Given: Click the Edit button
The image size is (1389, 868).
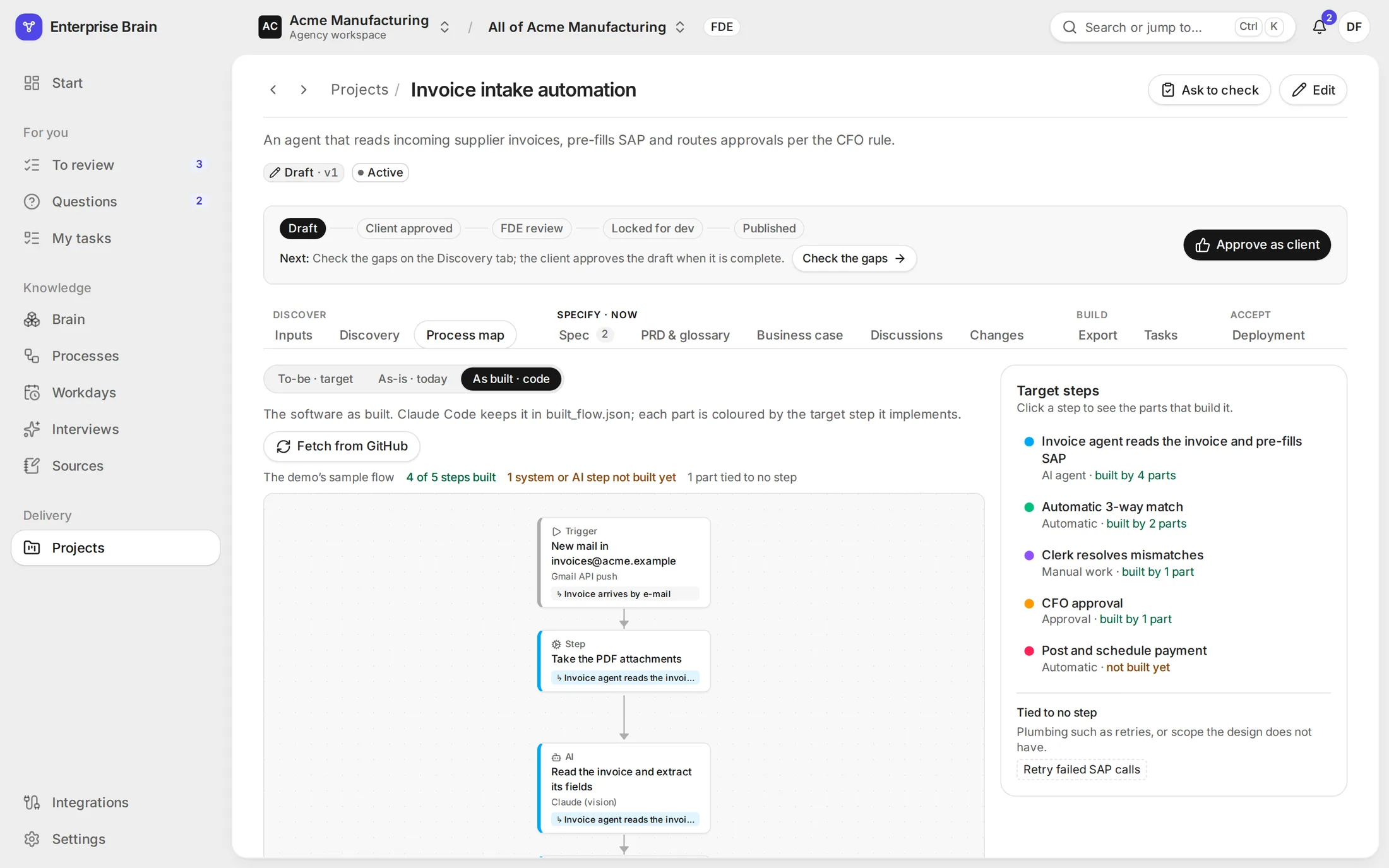Looking at the screenshot, I should click(x=1313, y=90).
